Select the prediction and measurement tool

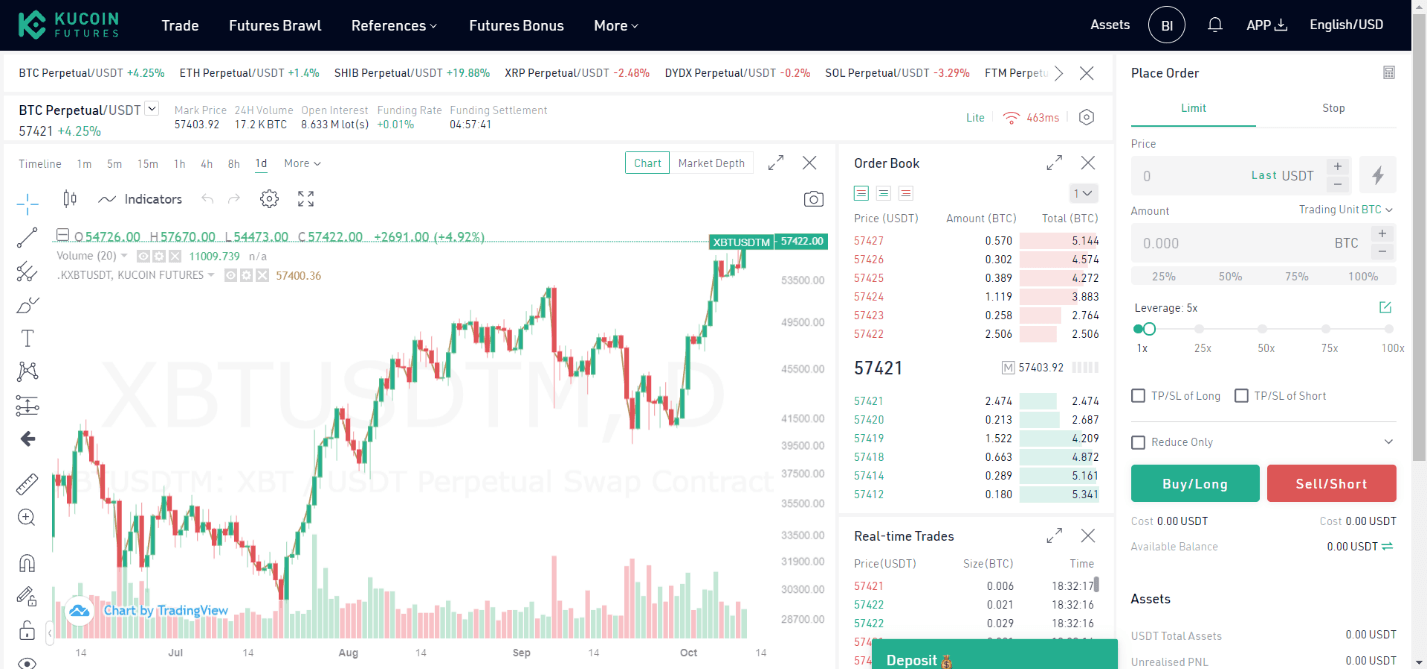tap(27, 405)
